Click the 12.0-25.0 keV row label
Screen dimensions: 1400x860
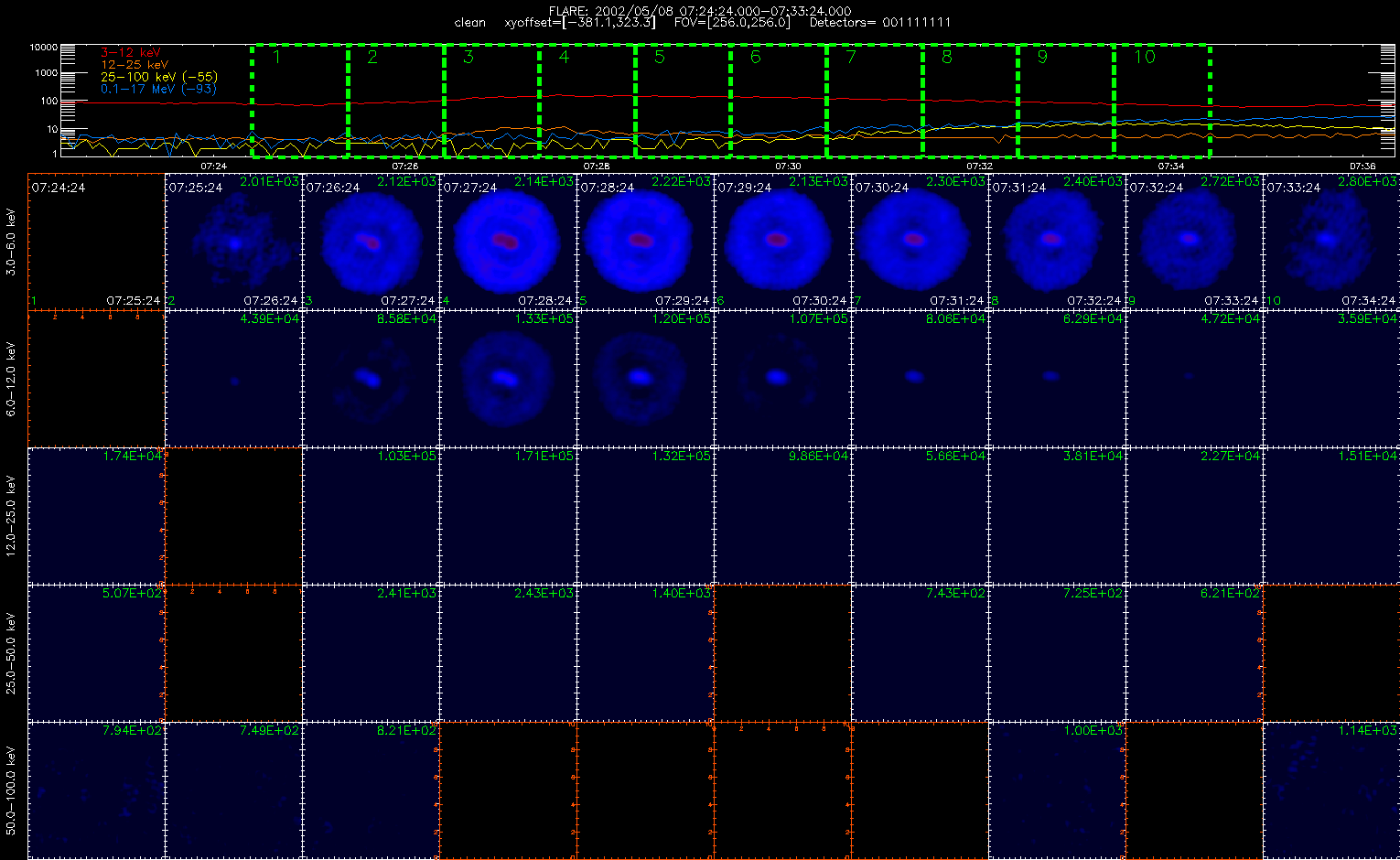coord(11,516)
